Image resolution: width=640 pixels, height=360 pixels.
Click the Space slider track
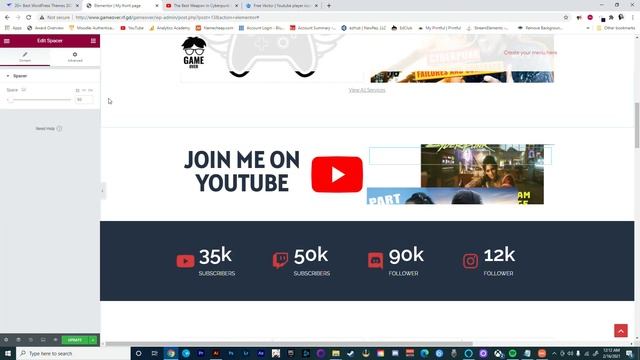click(40, 100)
